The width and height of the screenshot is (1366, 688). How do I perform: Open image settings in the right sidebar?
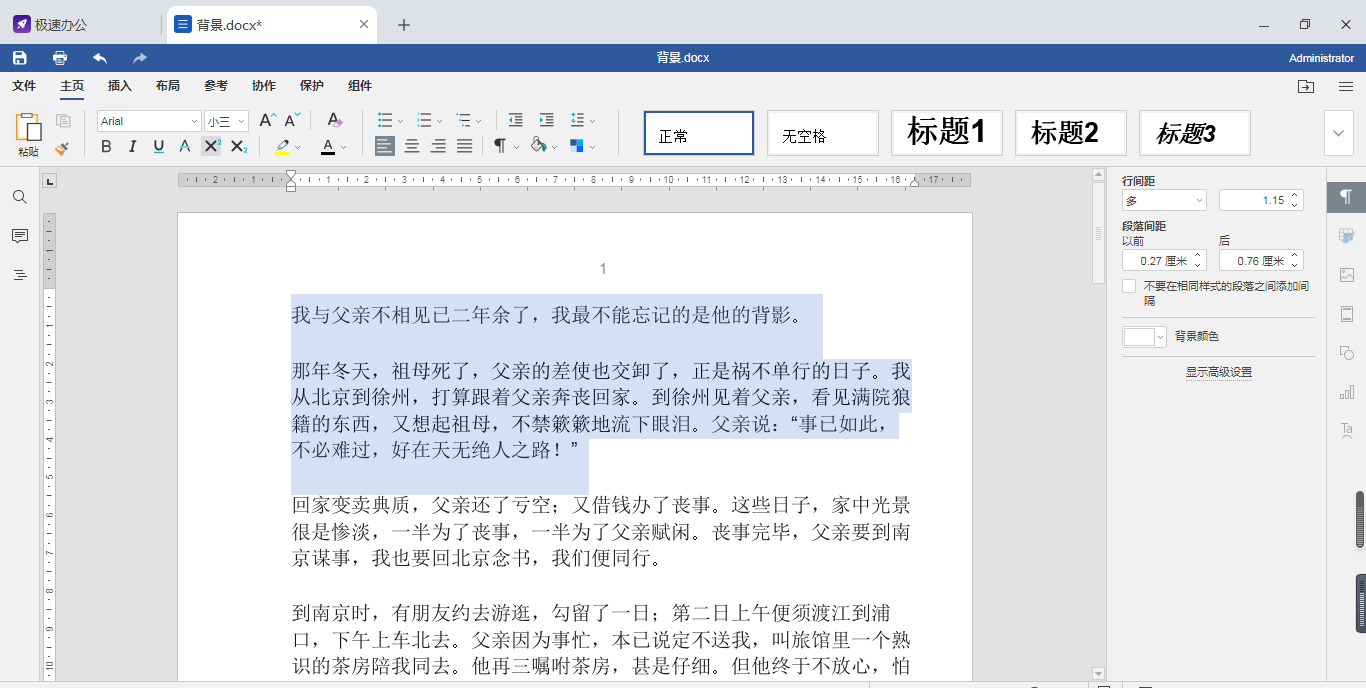[x=1347, y=275]
